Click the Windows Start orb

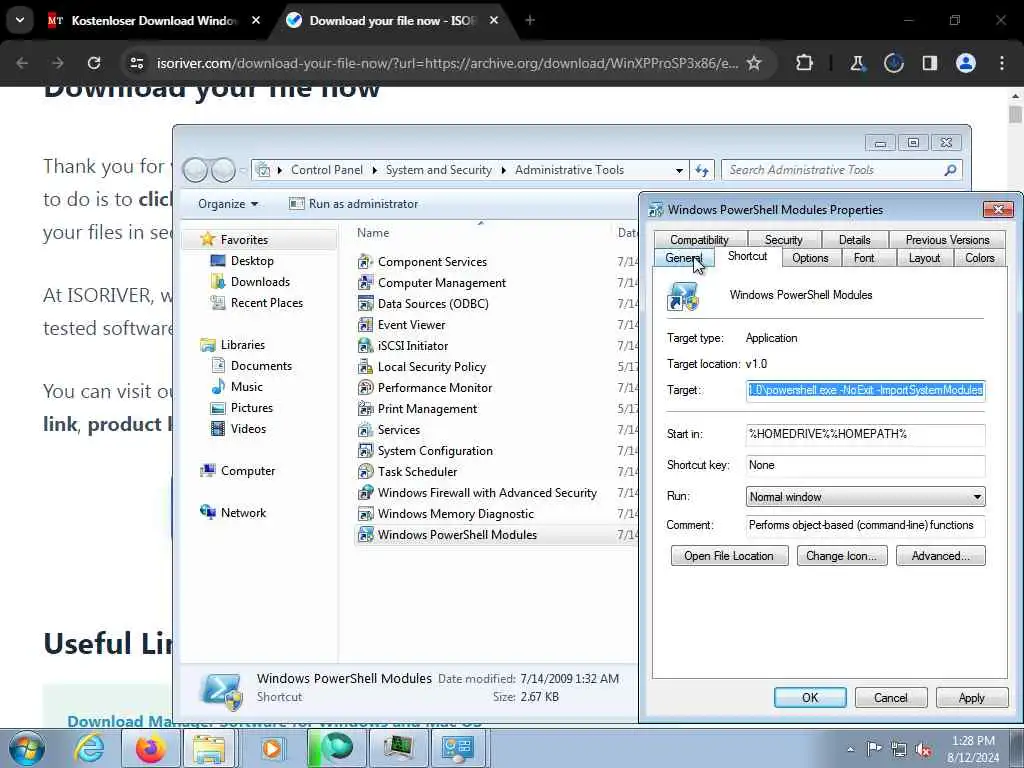(26, 748)
